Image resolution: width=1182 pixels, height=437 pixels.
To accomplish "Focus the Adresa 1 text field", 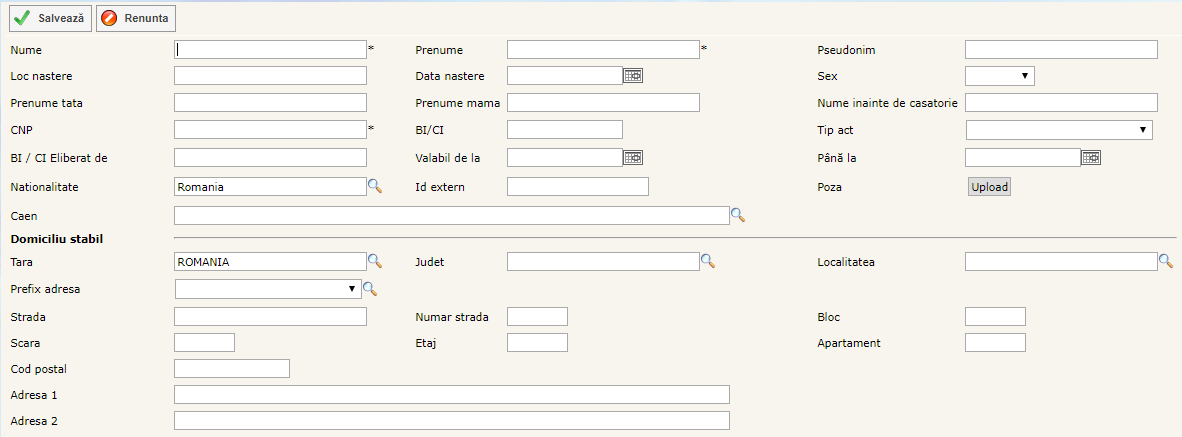I will 451,394.
